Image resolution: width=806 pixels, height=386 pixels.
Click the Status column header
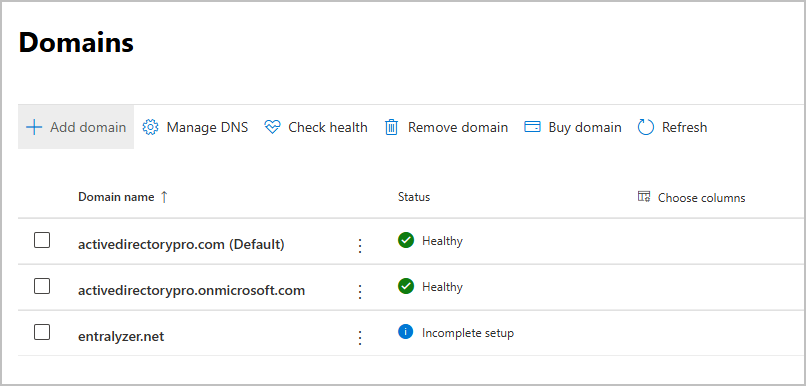coord(414,197)
